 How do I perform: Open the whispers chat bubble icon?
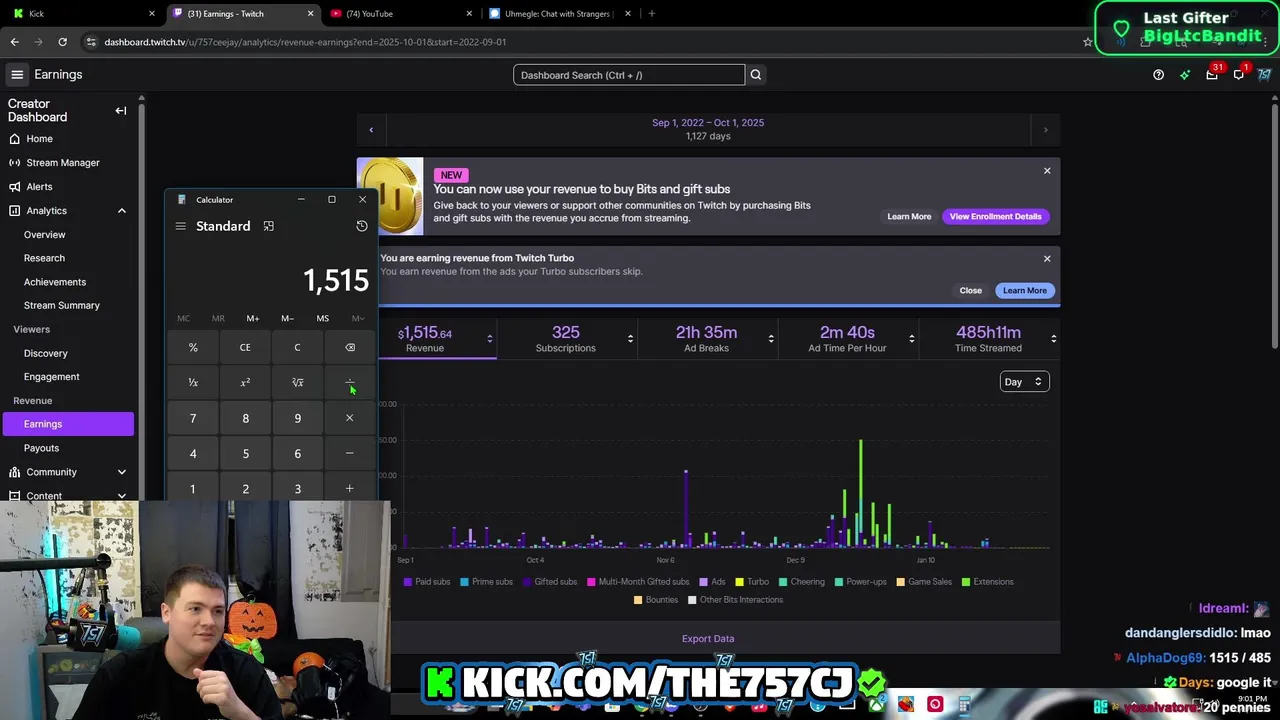coord(1239,75)
